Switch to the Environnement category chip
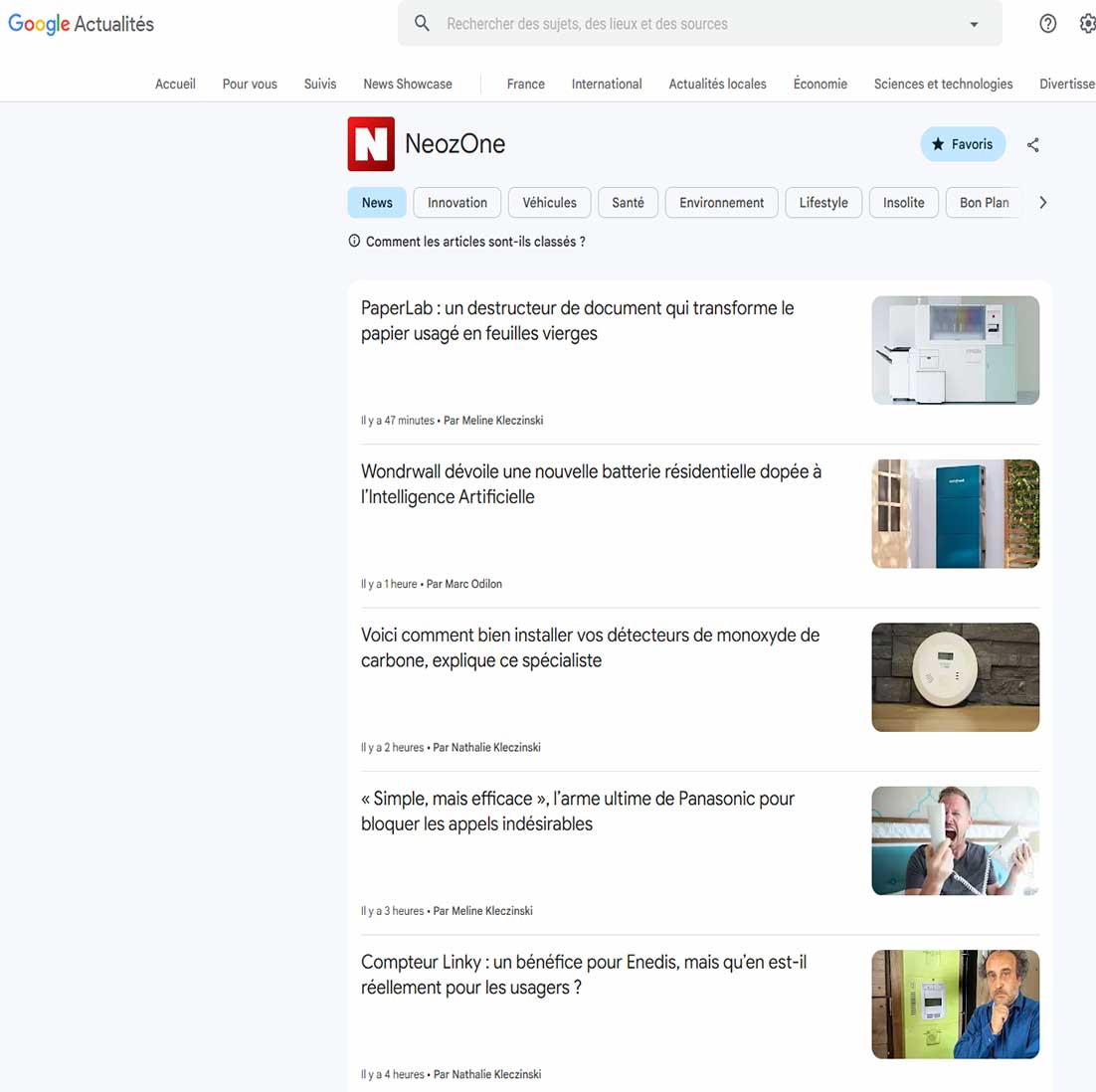Screen dimensions: 1096x1092 (x=721, y=203)
